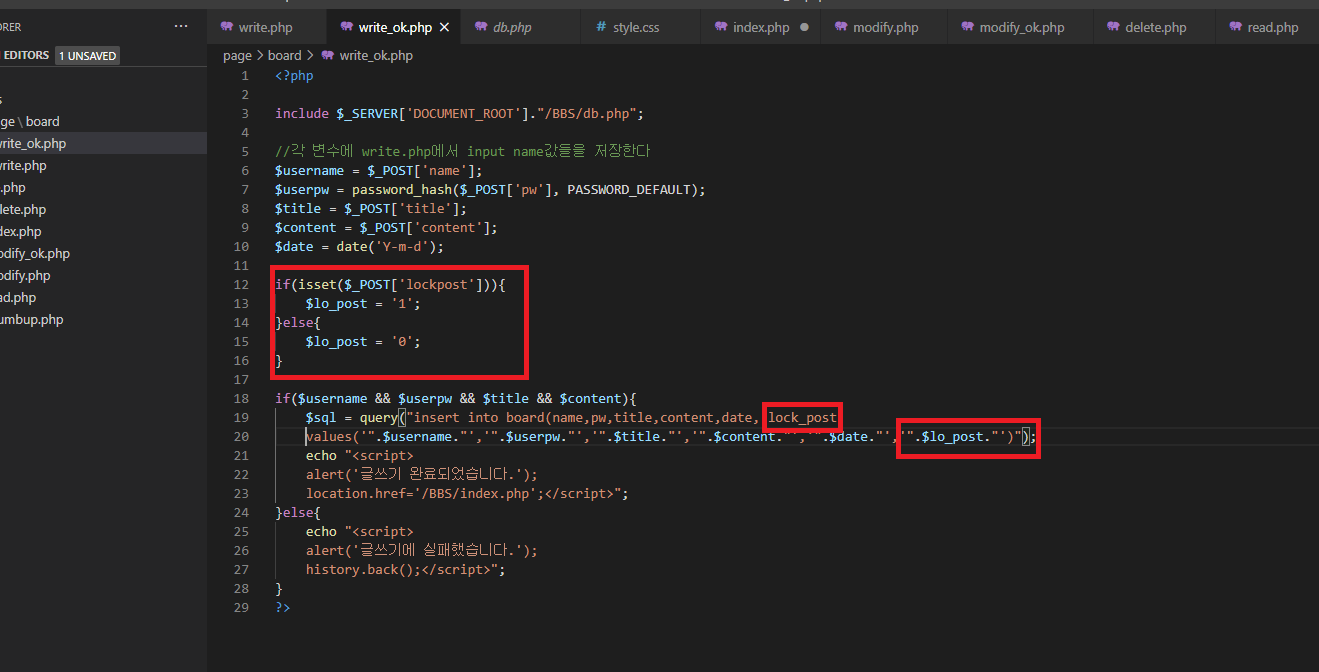Close the write_ok.php editor tab
1319x672 pixels.
point(444,27)
